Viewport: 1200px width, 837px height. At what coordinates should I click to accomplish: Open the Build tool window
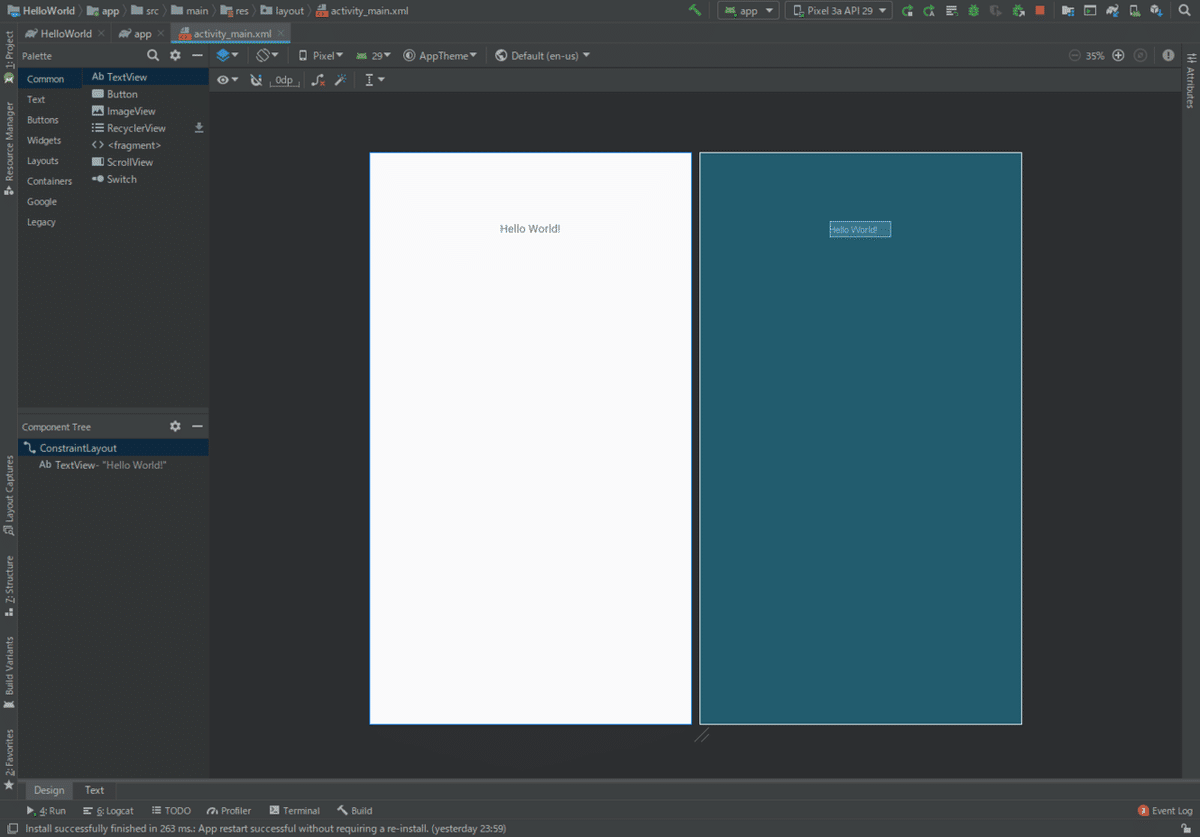(355, 811)
